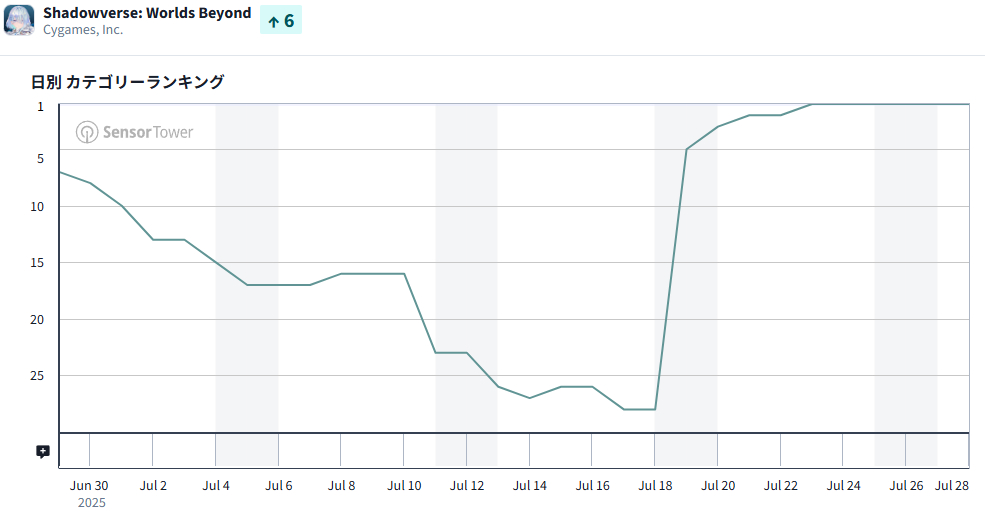Click the steep rising line segment after Jul 18
This screenshot has width=985, height=520.
pos(670,280)
